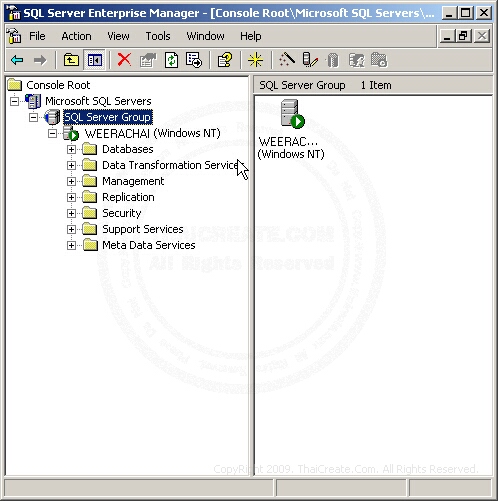This screenshot has width=498, height=501.
Task: Click the Microsoft SQL Servers tree icon
Action: 33,101
